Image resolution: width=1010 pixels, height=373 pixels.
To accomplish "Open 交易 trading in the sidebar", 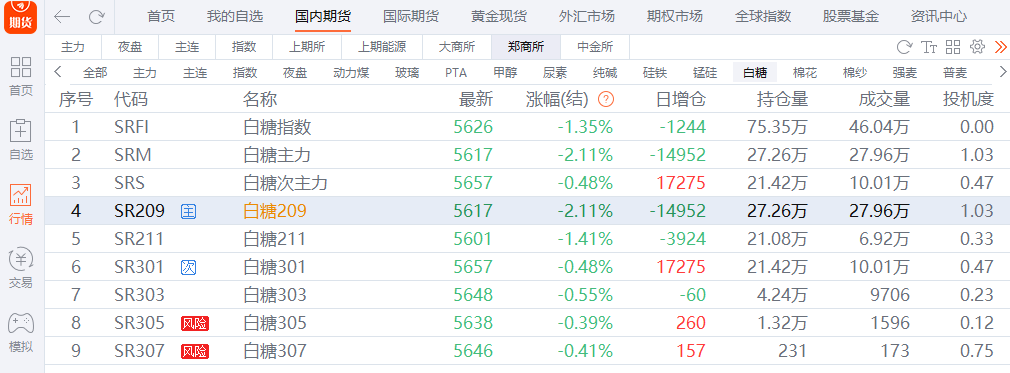I will [21, 269].
